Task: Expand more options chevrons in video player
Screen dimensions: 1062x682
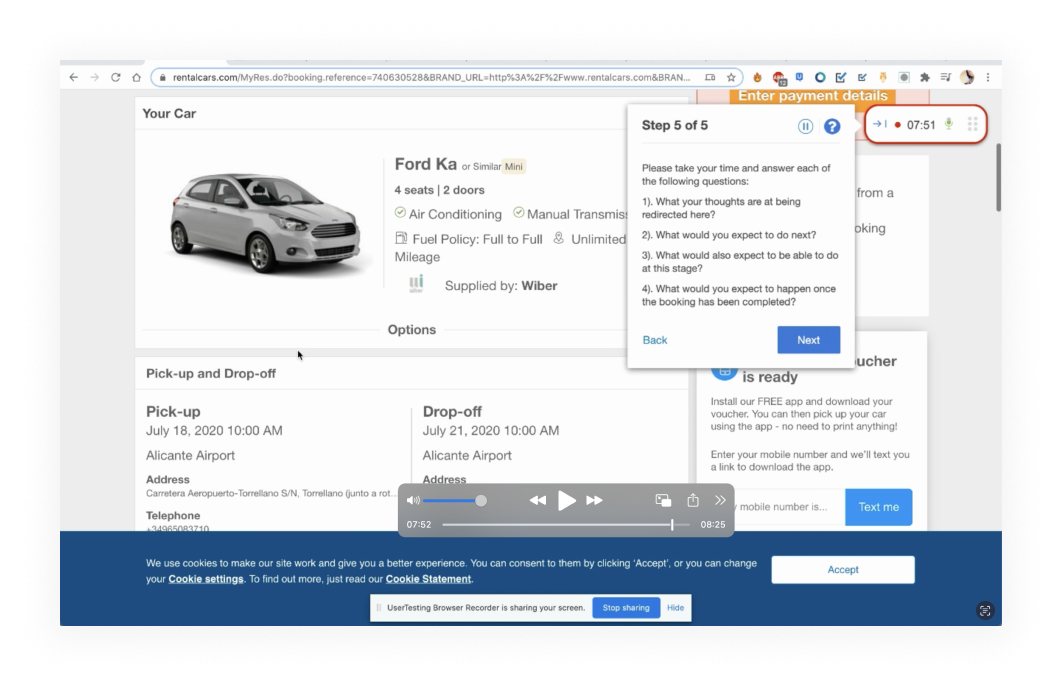Action: point(720,500)
